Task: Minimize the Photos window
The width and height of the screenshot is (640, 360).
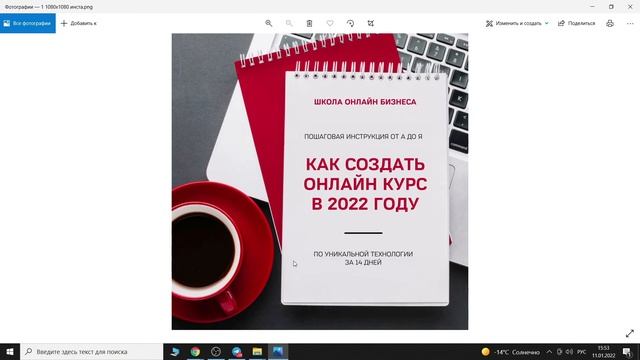Action: [x=592, y=7]
